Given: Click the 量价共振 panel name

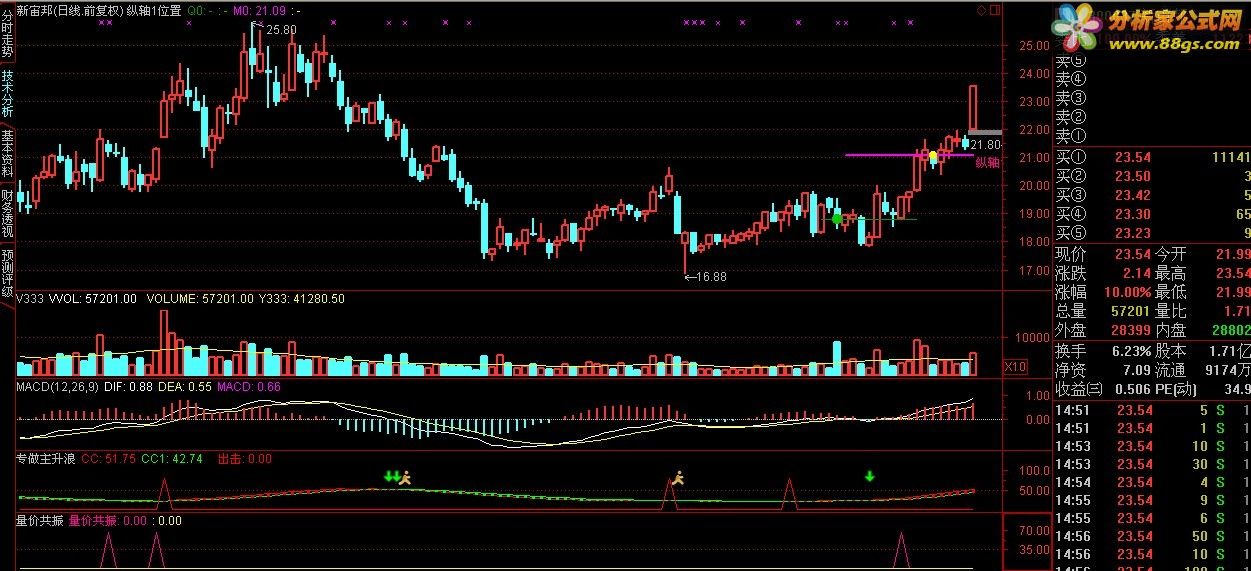Looking at the screenshot, I should coord(40,520).
